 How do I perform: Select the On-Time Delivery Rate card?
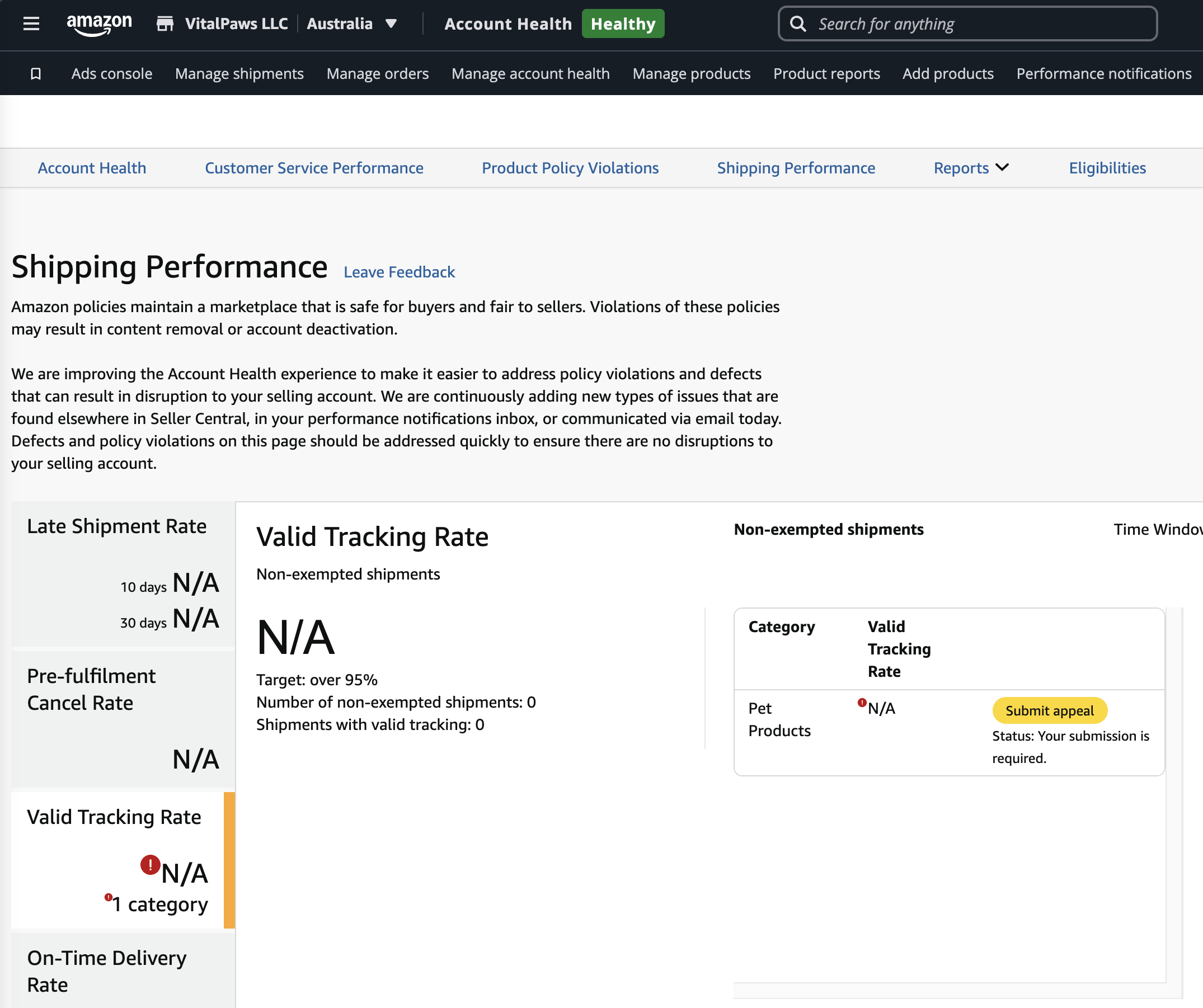[x=123, y=971]
